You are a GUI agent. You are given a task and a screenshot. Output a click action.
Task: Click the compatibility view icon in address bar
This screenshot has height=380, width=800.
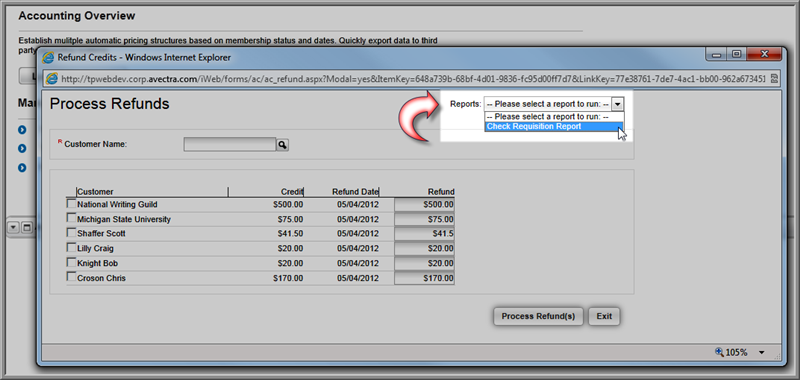[x=774, y=79]
